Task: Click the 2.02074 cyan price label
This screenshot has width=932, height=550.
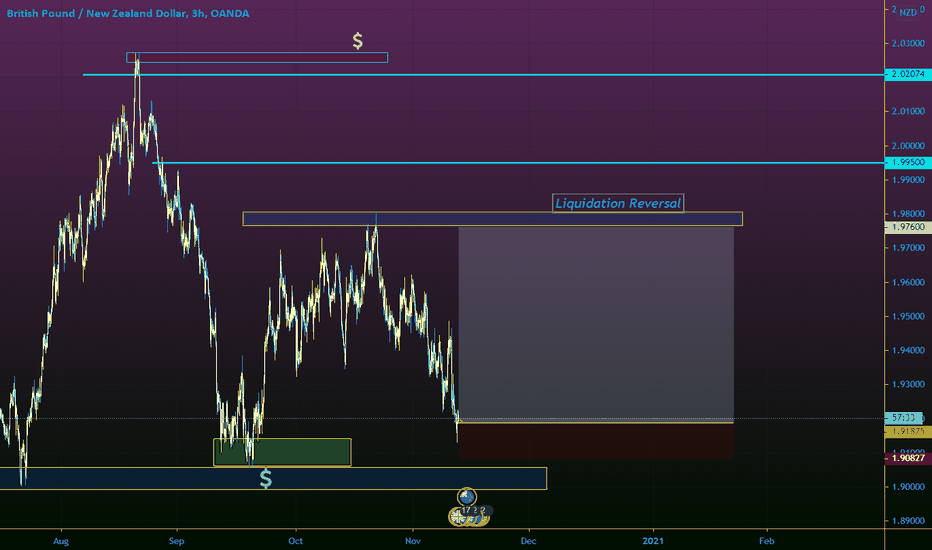Action: (x=908, y=74)
